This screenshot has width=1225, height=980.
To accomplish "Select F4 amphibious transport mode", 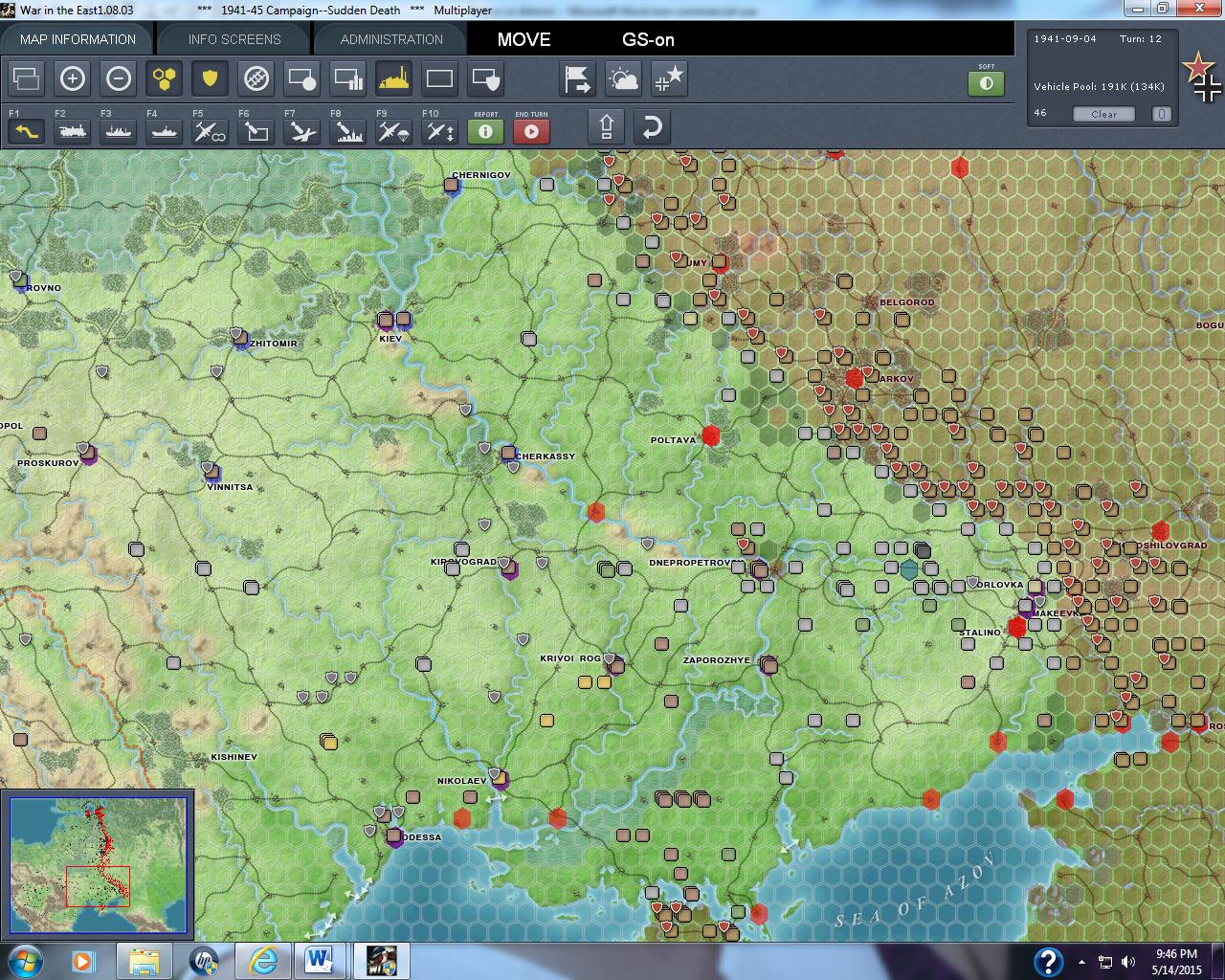I will coord(165,131).
